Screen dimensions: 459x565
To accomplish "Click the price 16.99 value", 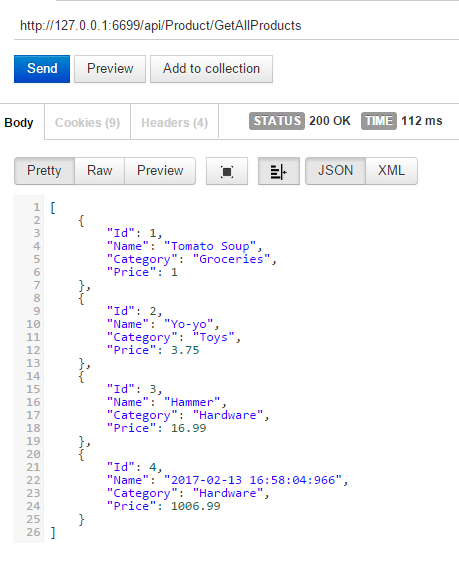I will [x=189, y=428].
